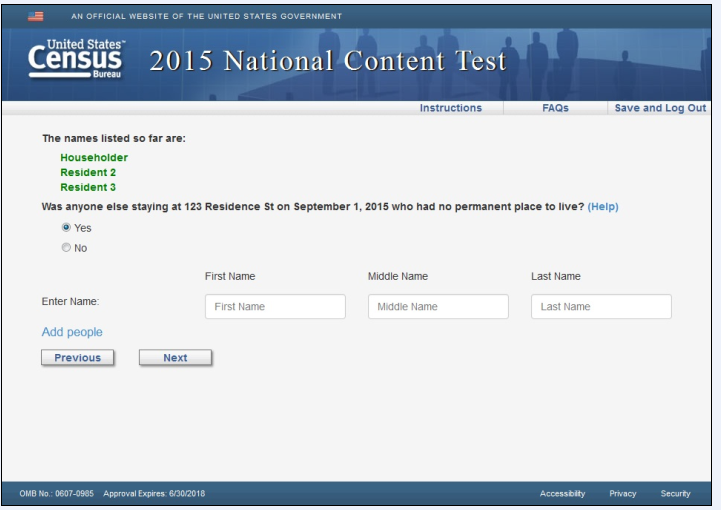
Task: Click the OMB No.: 0607-0985 text
Action: pos(56,493)
